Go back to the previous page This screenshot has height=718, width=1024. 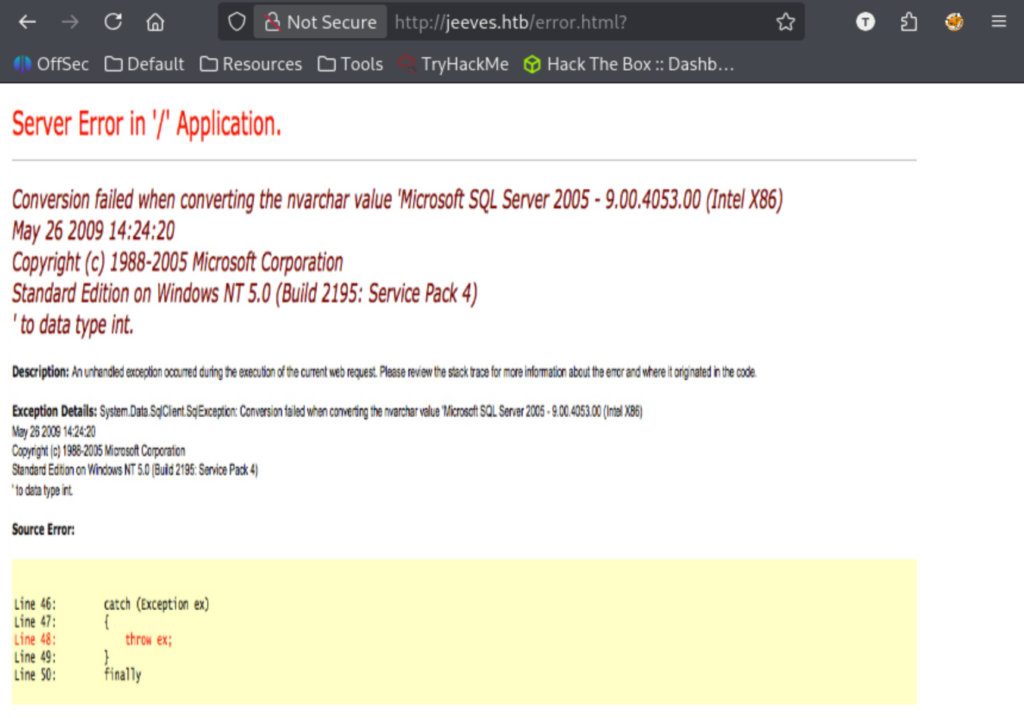[27, 22]
